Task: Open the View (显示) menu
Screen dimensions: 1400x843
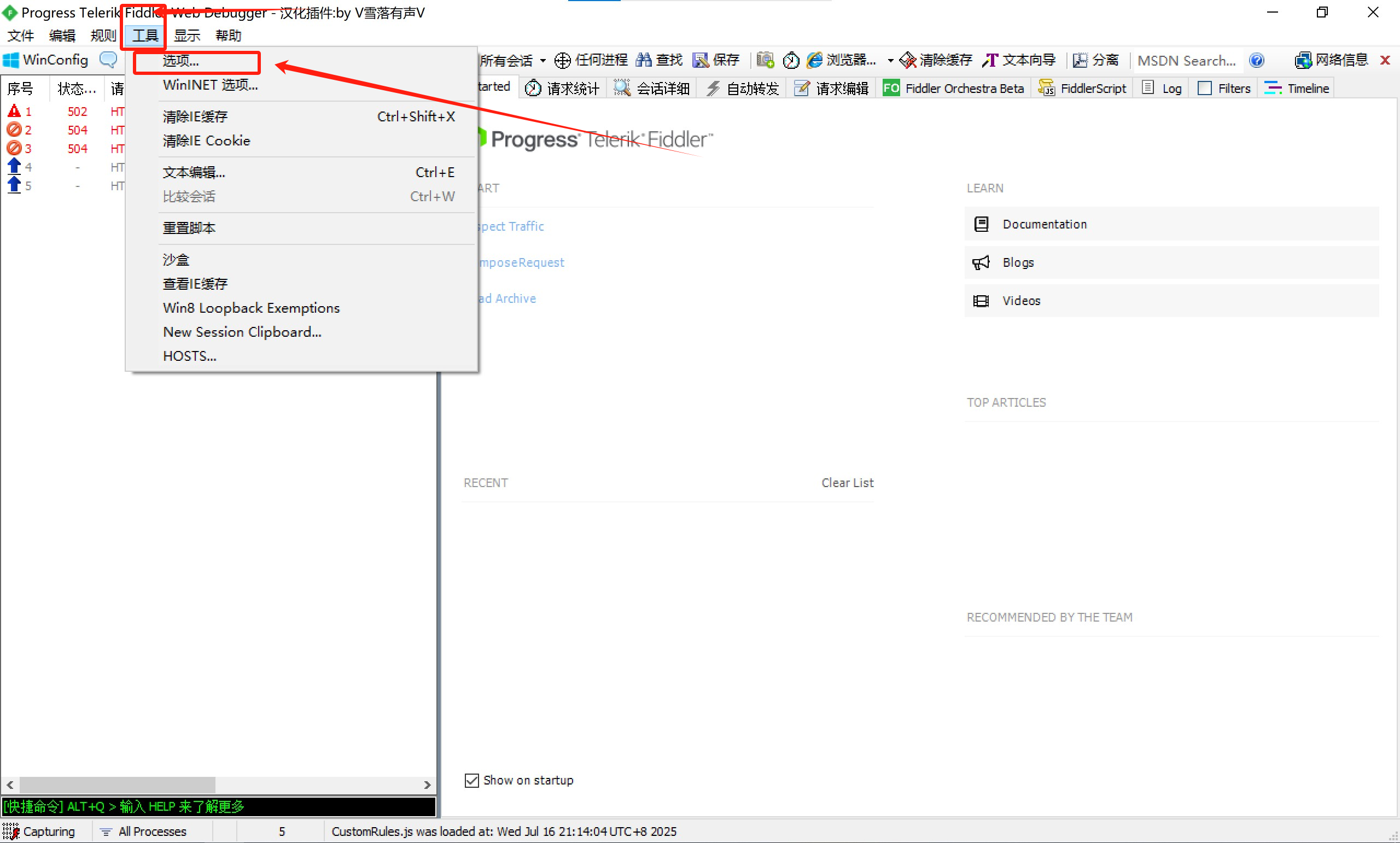Action: click(x=187, y=35)
